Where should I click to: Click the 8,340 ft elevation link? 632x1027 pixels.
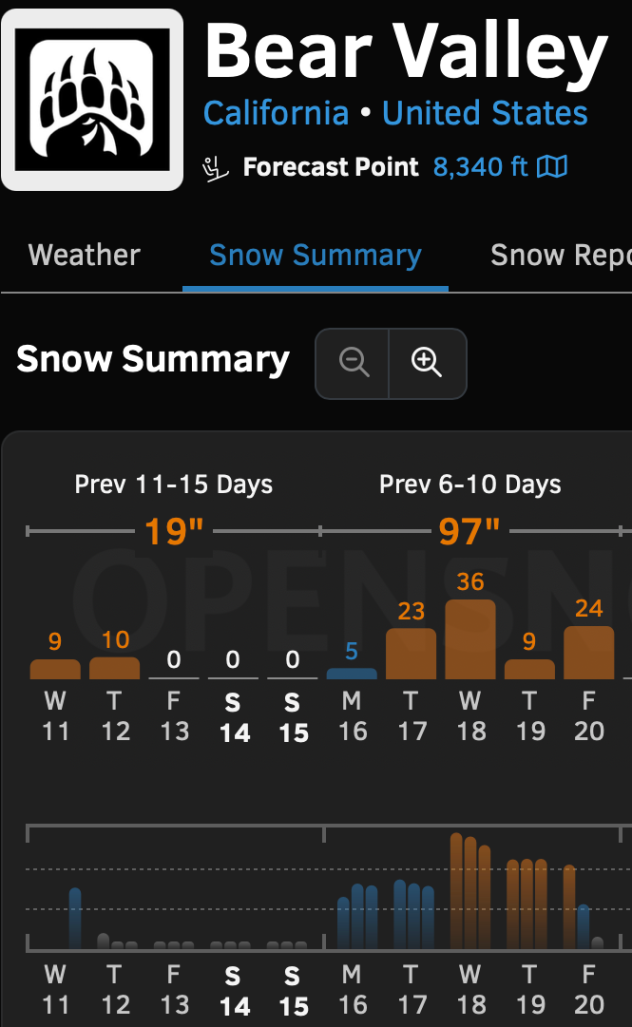pyautogui.click(x=480, y=167)
